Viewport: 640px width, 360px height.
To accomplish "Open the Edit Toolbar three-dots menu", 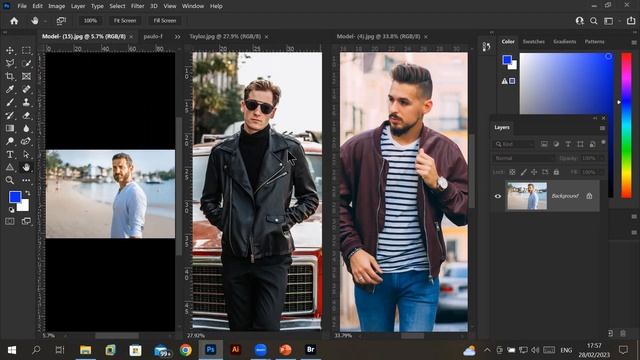I will 26,180.
